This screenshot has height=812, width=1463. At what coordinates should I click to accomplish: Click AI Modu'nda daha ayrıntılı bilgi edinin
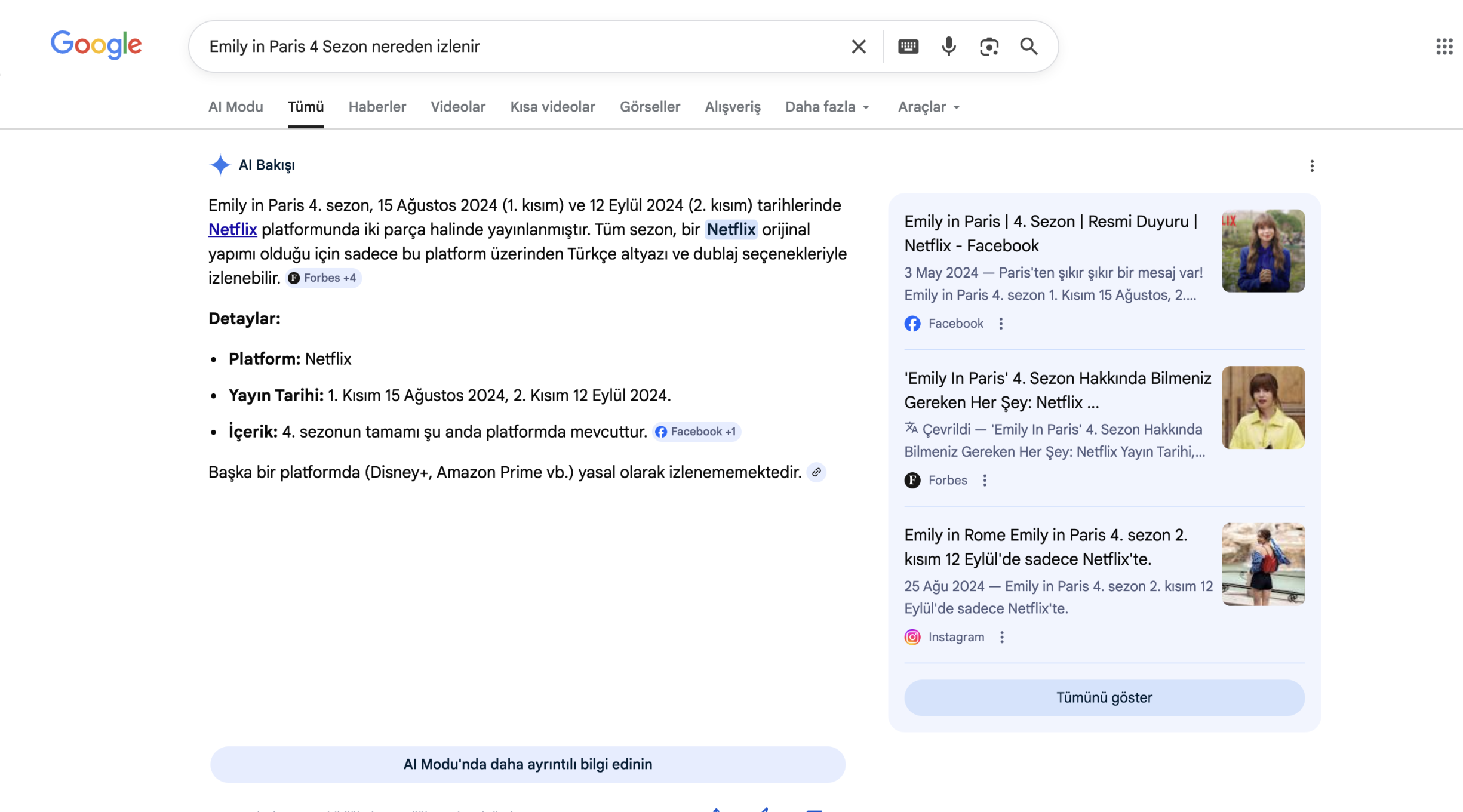click(x=527, y=764)
